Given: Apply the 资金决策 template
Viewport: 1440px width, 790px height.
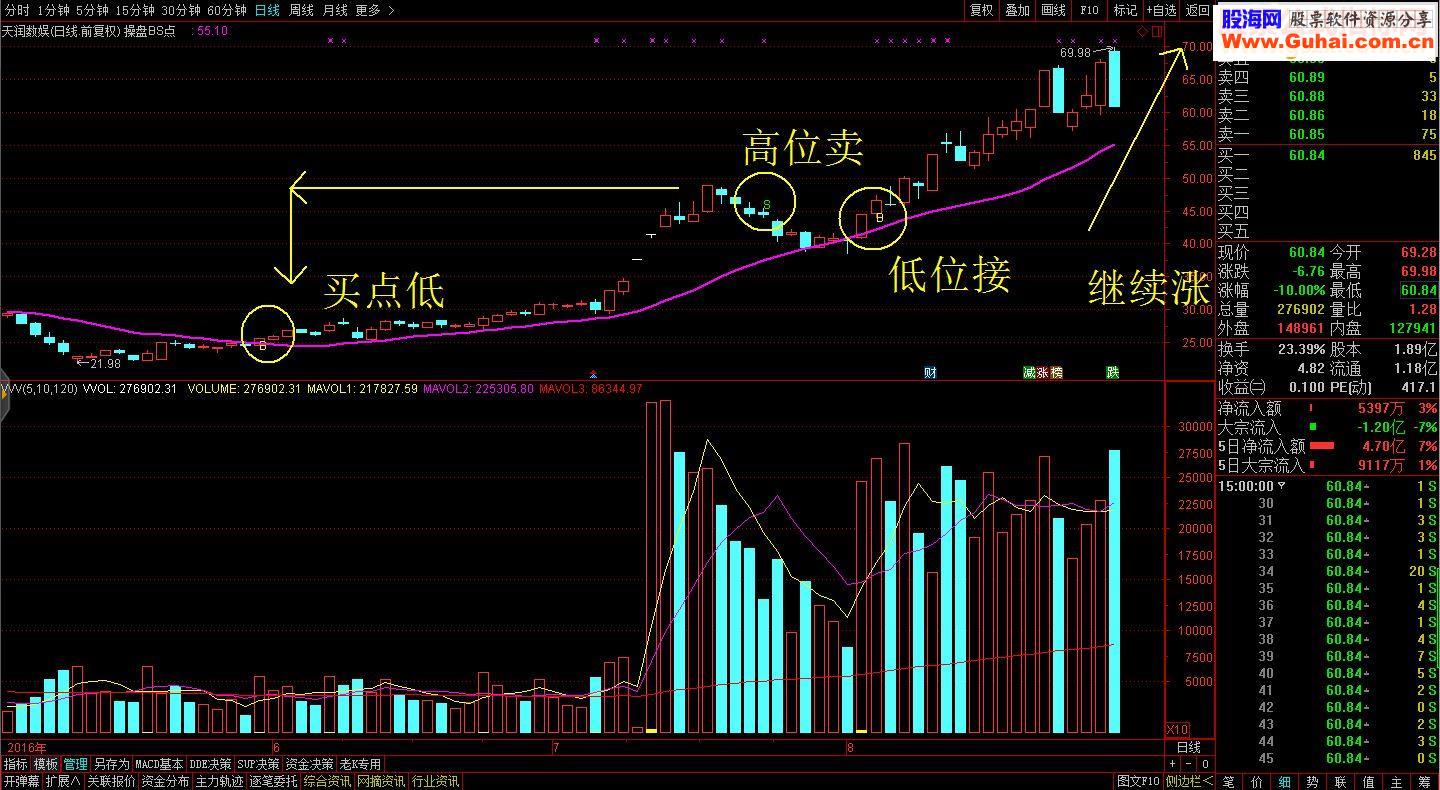Looking at the screenshot, I should 310,764.
